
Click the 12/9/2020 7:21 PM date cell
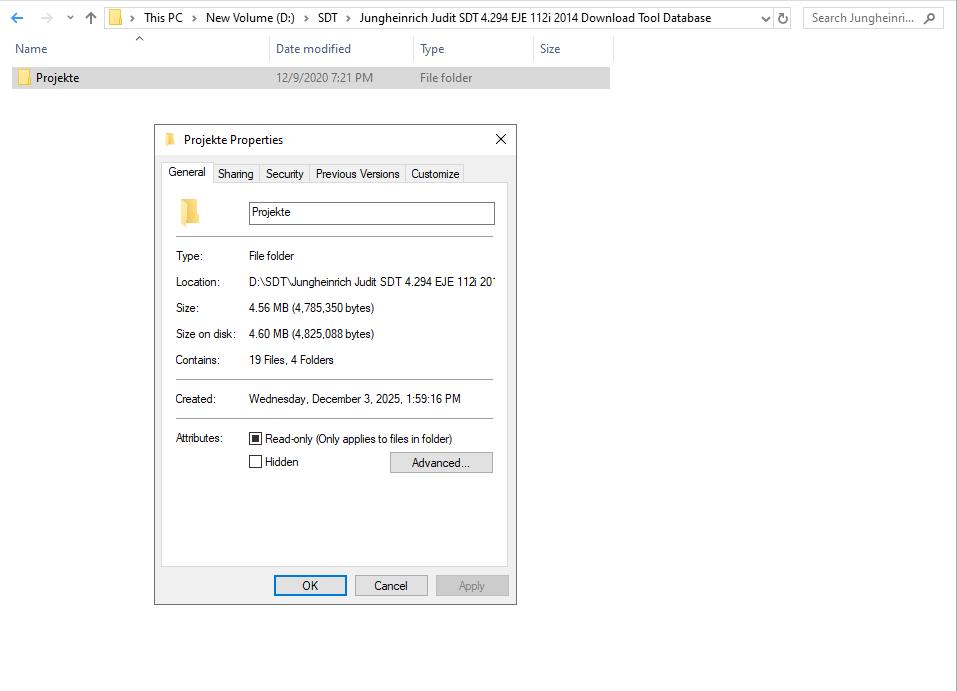324,78
